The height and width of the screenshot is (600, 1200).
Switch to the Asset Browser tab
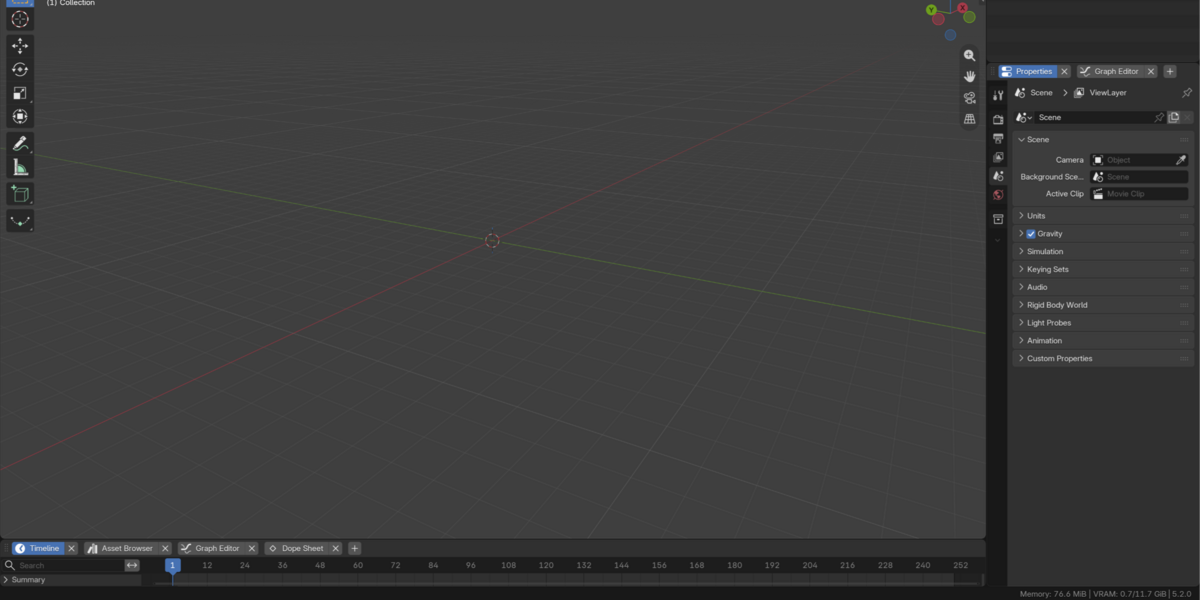(127, 548)
